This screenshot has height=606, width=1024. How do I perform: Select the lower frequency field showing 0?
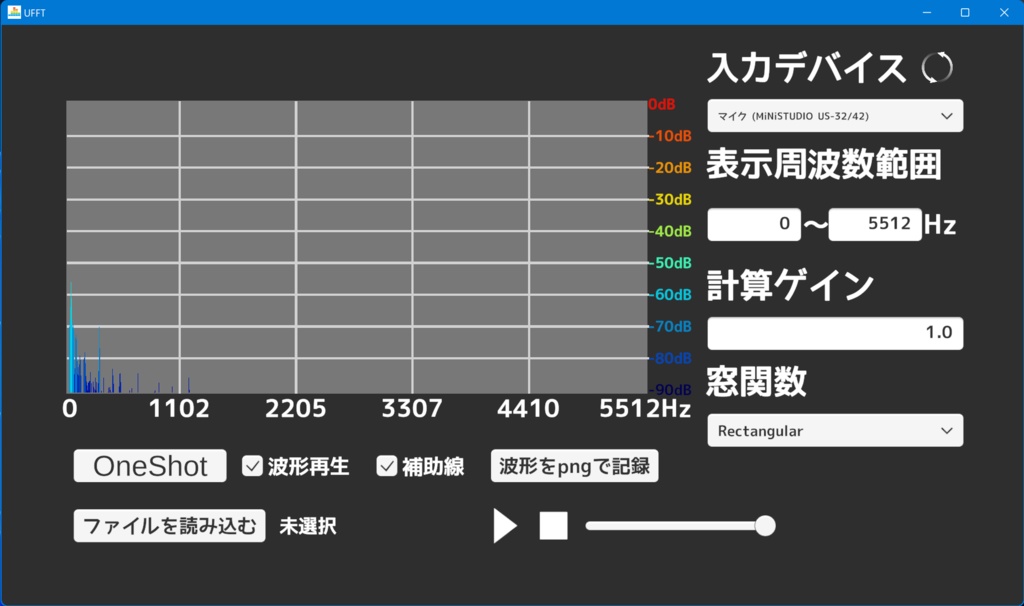pos(753,224)
